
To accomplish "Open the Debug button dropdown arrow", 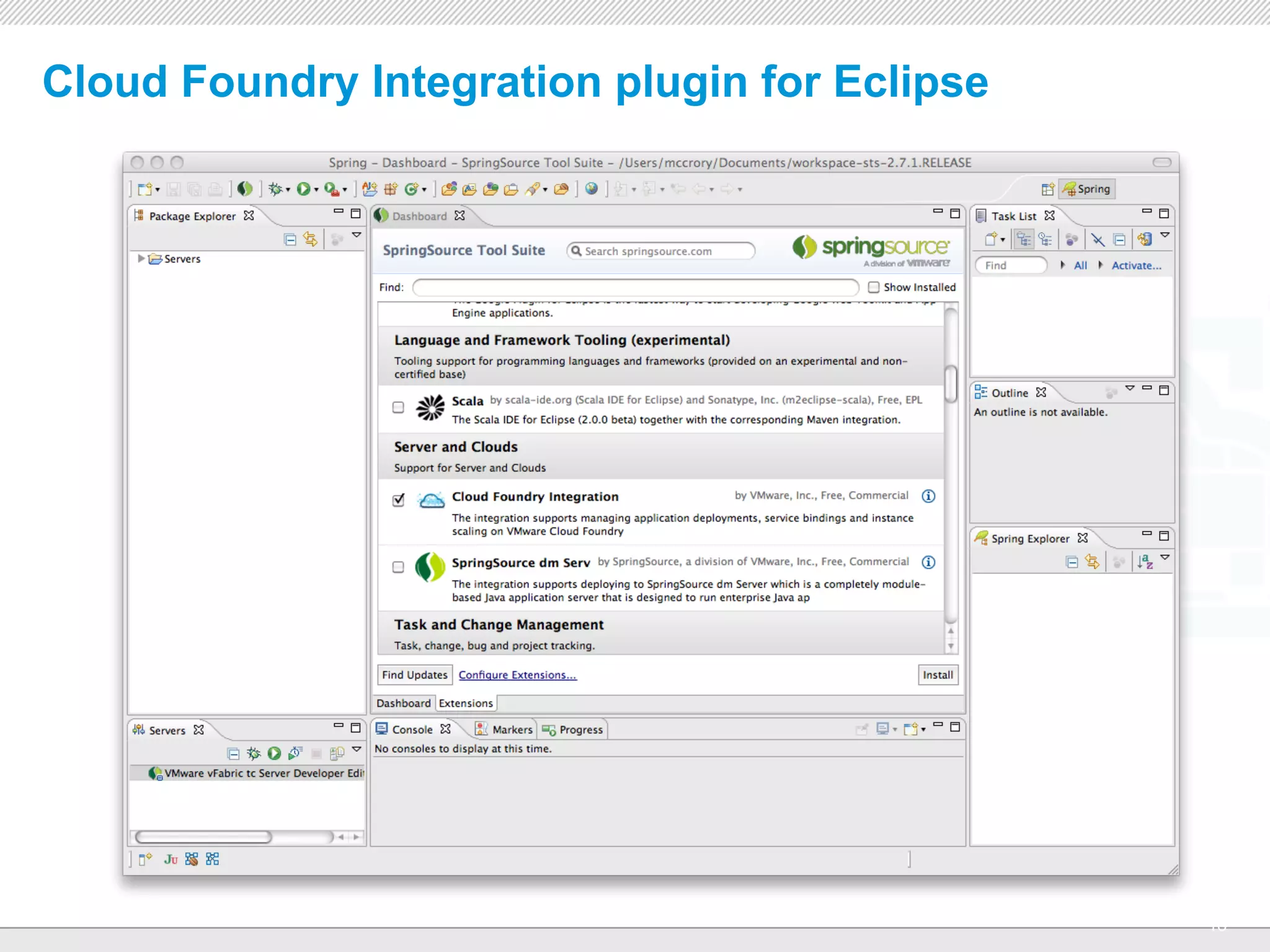I will pos(288,190).
